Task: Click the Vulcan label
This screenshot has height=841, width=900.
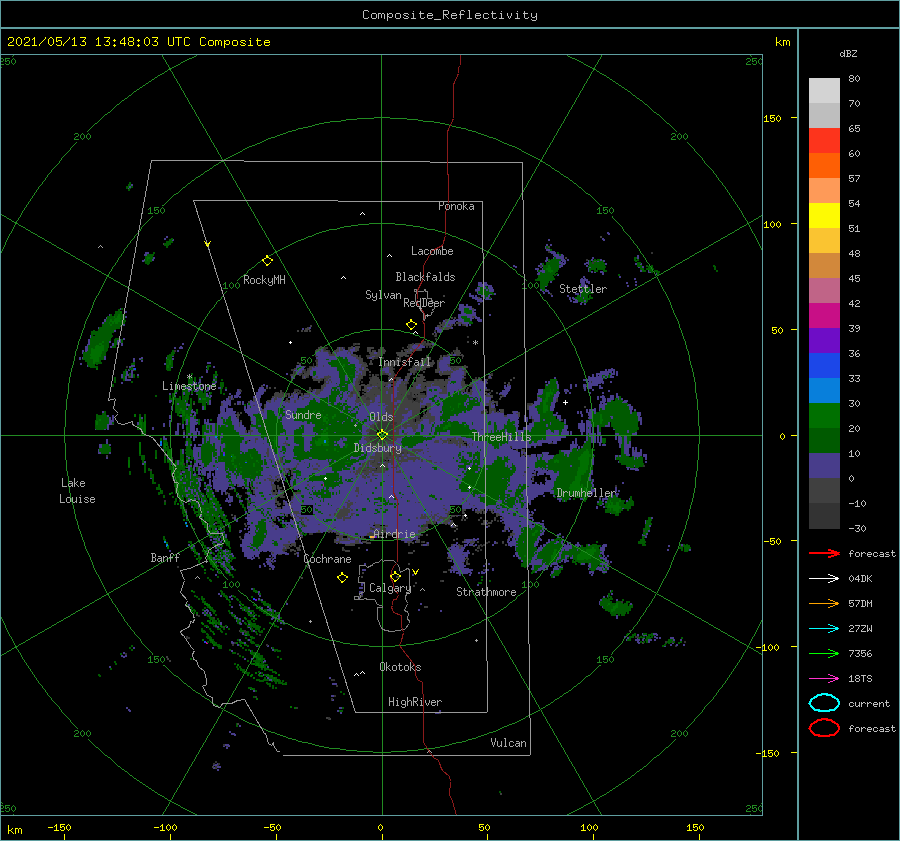Action: [x=508, y=743]
